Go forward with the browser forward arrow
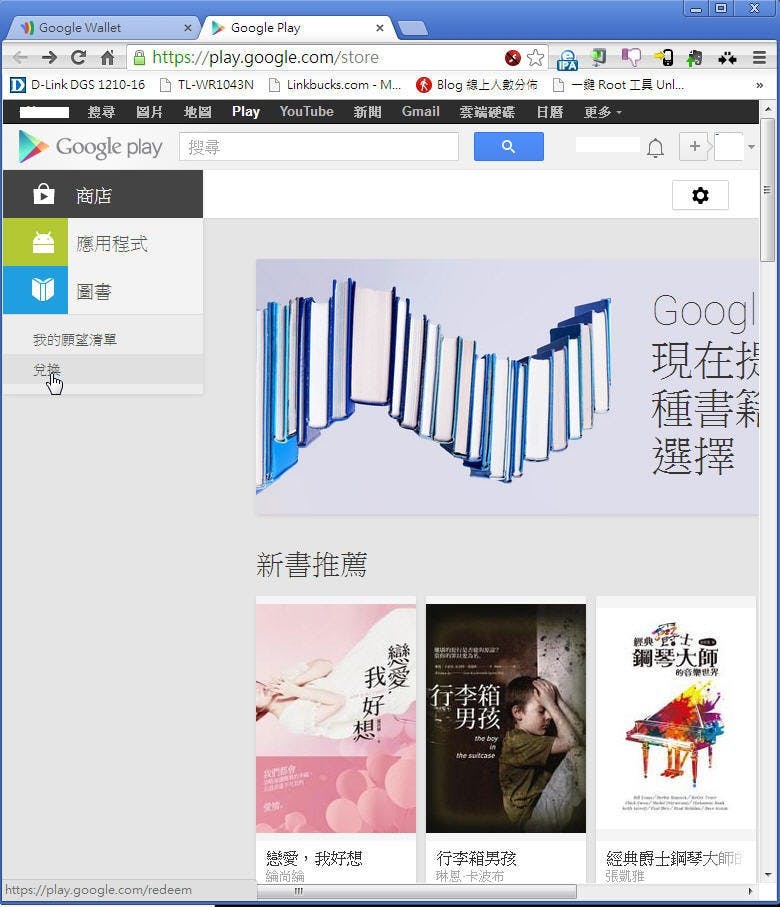Screen dimensions: 780x907 point(49,57)
